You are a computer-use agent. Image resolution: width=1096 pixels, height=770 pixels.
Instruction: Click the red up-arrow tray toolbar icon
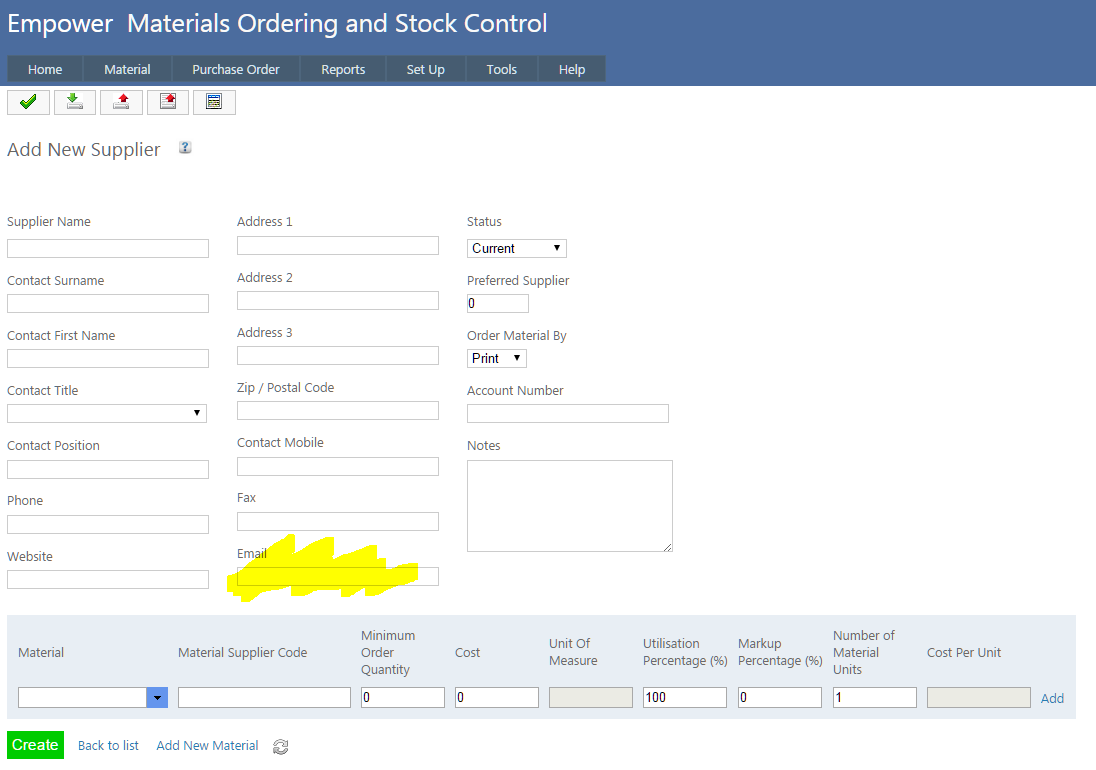(x=121, y=102)
